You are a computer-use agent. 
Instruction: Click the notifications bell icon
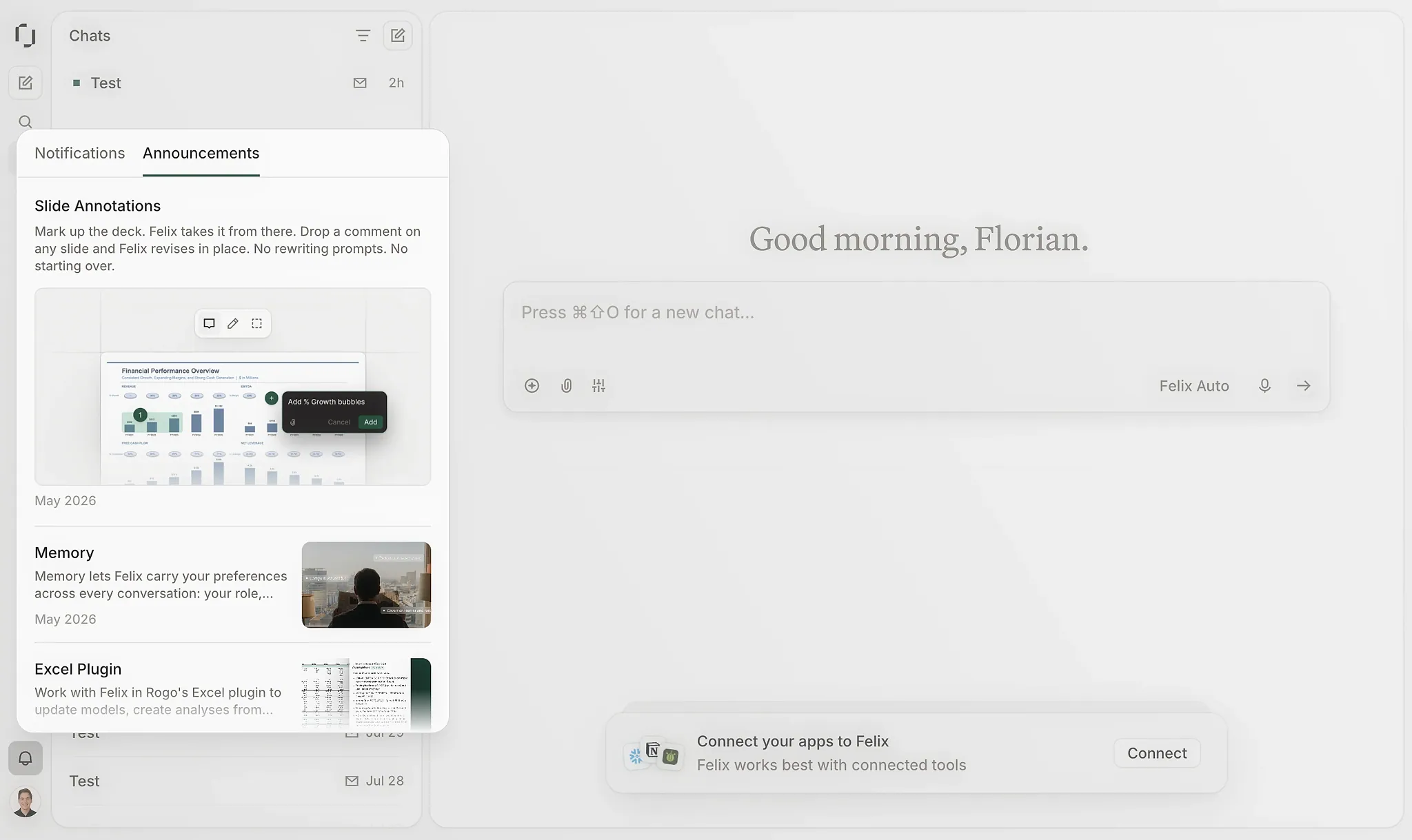click(x=26, y=759)
